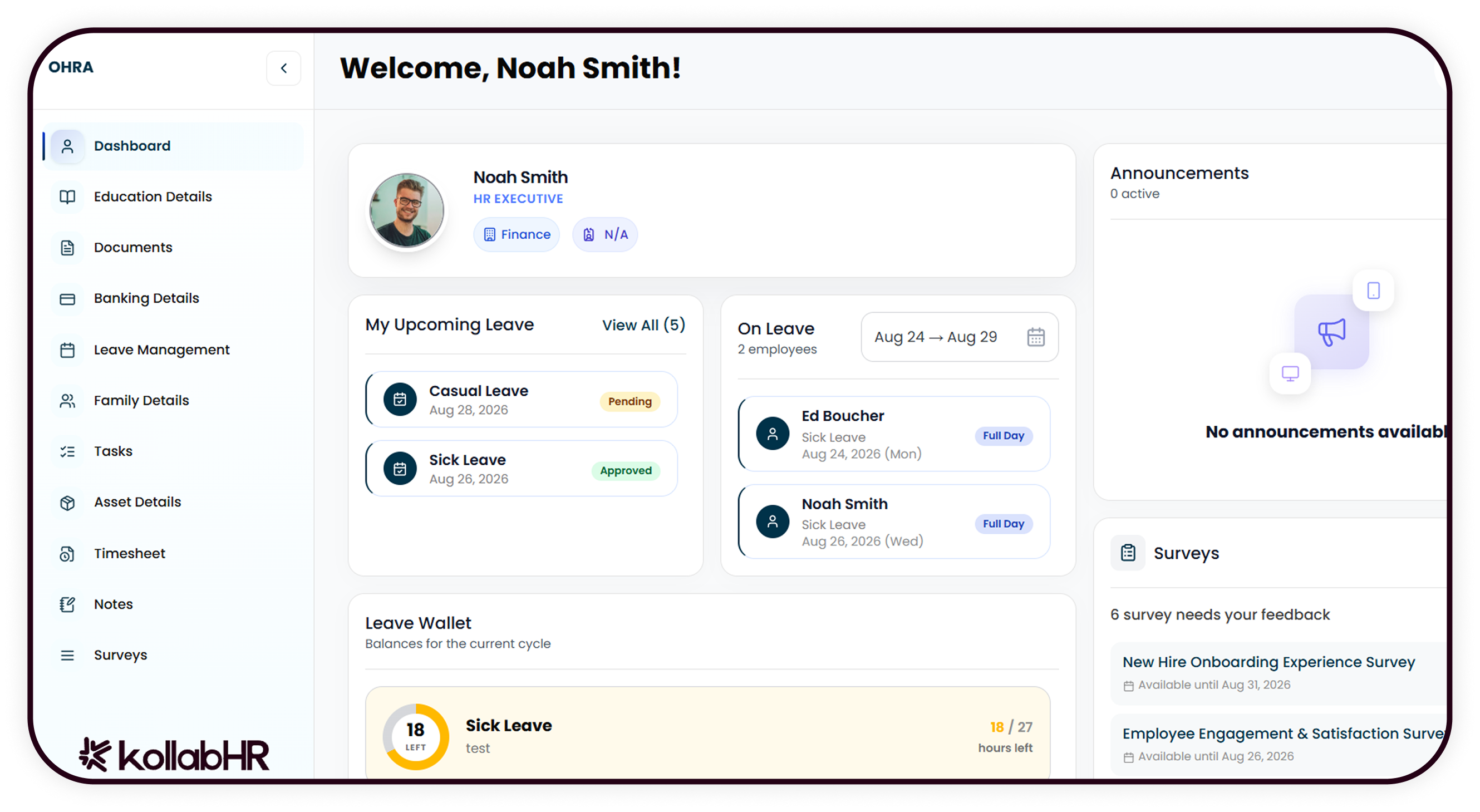Click the monitor icon in Announcements
Image resolution: width=1480 pixels, height=812 pixels.
[1290, 373]
